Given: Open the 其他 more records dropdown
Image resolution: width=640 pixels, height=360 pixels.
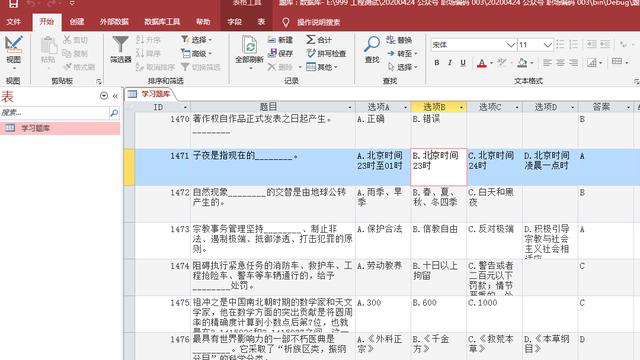Looking at the screenshot, I should click(322, 67).
